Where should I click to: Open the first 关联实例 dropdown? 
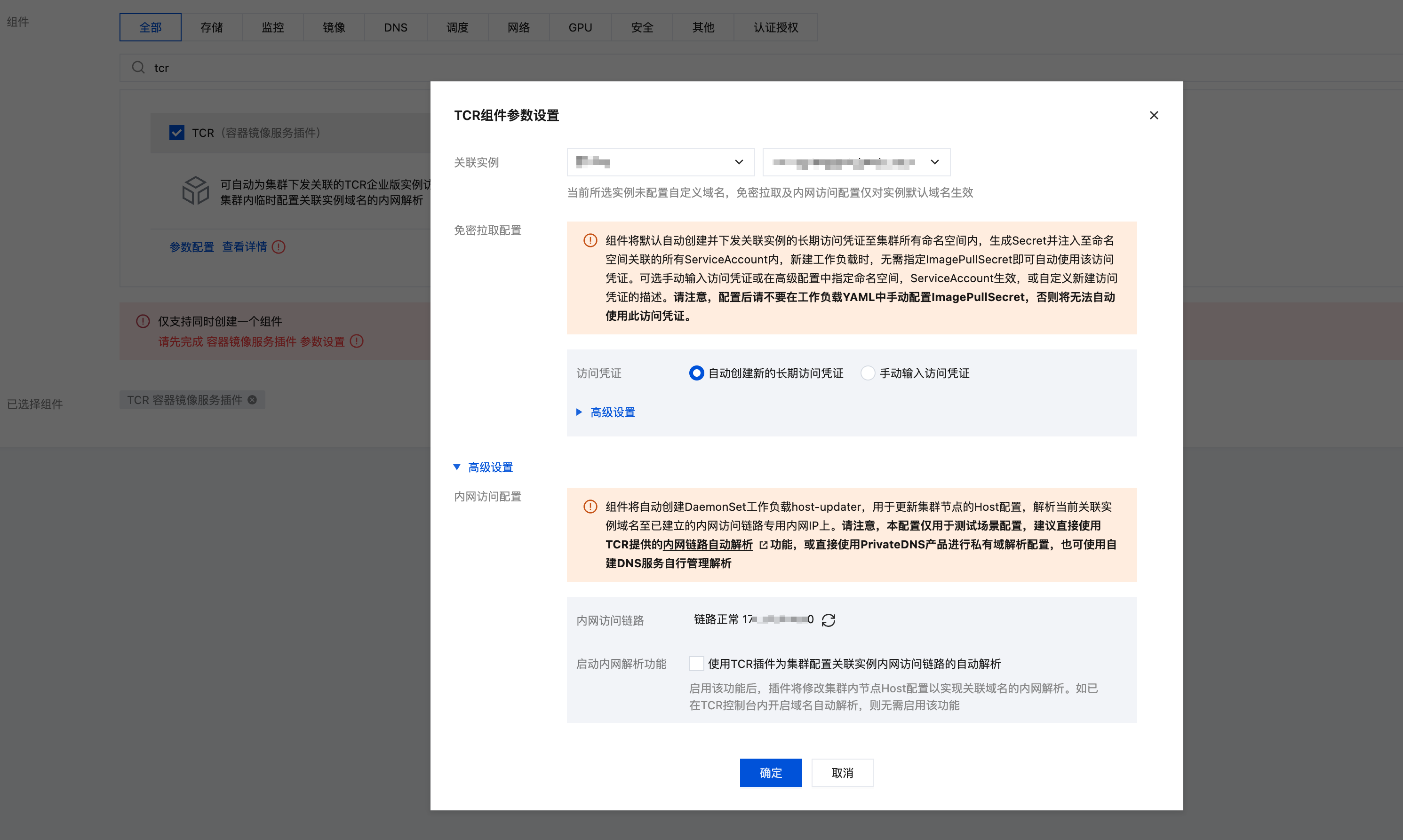pos(660,162)
